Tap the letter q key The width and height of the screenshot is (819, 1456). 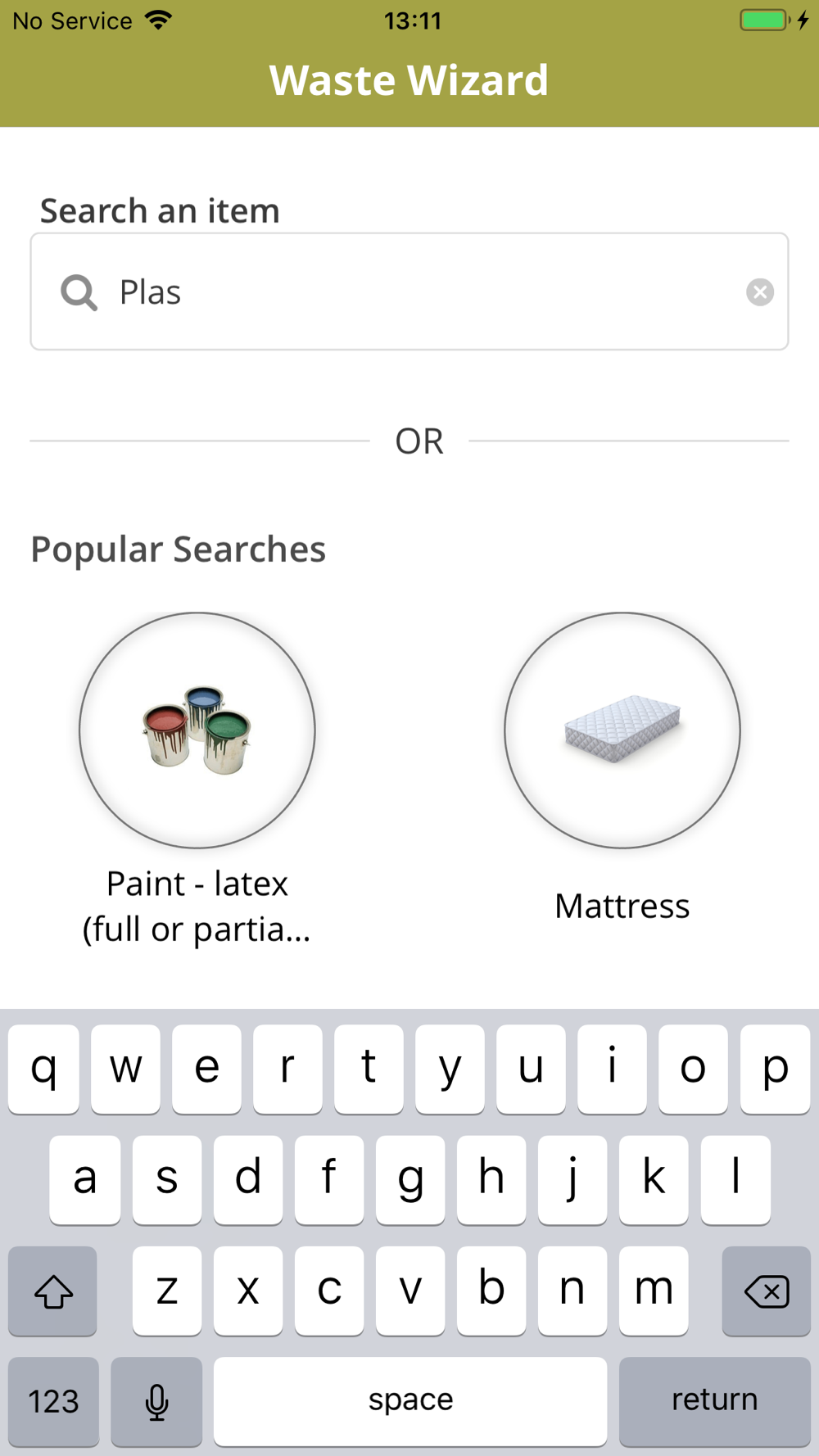click(x=44, y=1069)
